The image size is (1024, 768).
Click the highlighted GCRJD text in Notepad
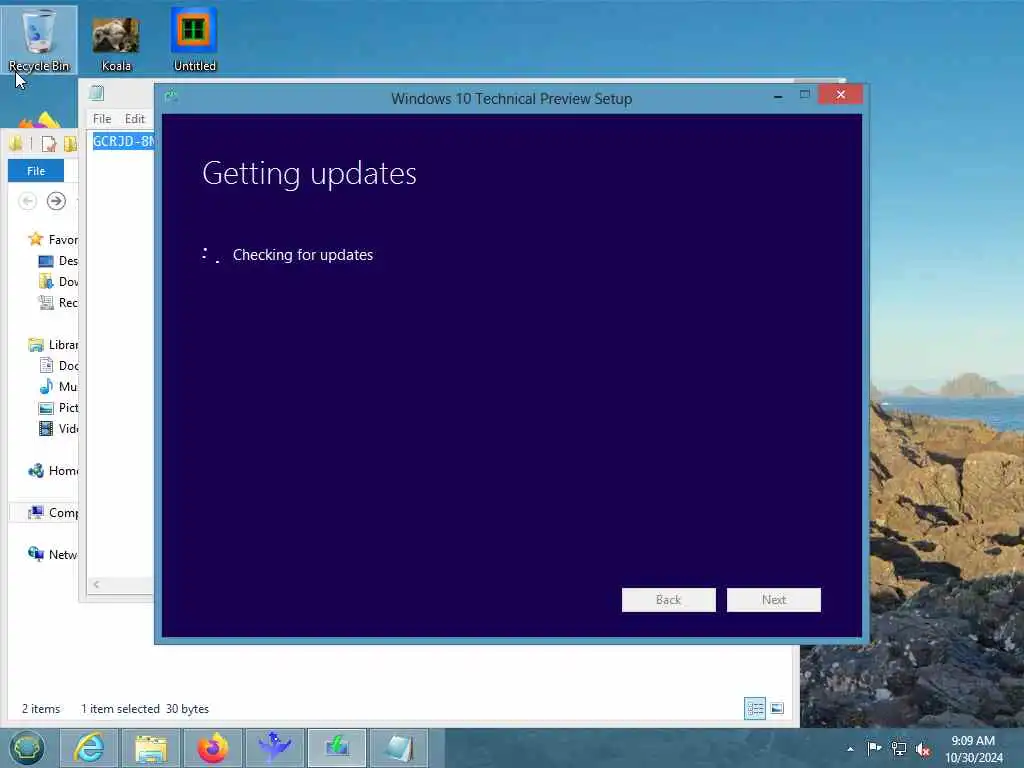click(x=123, y=141)
